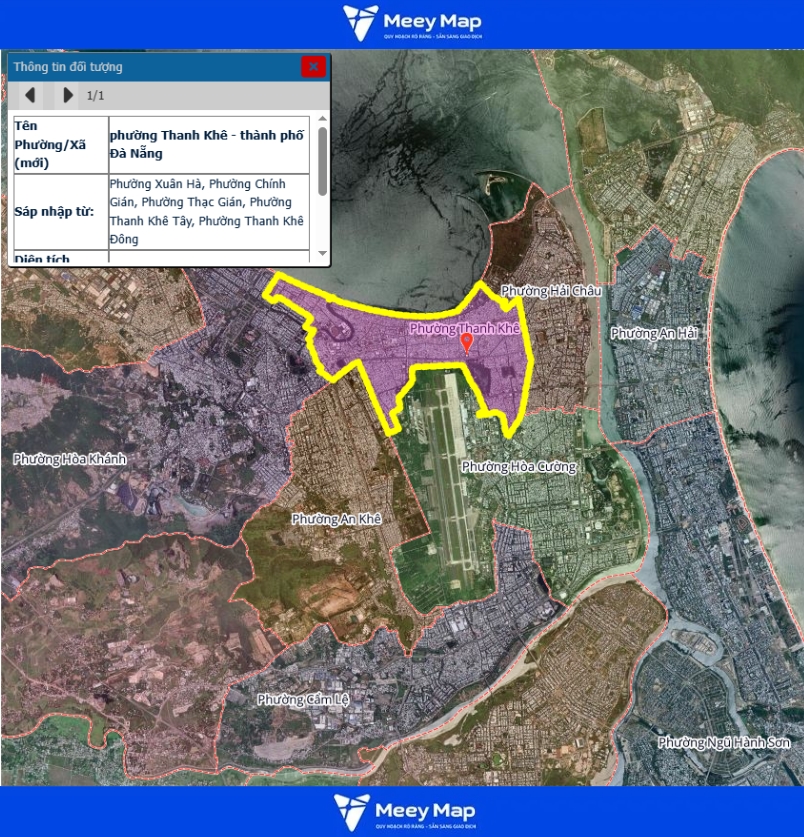Select Phường Hòa Khánh on the map
Image resolution: width=804 pixels, height=837 pixels.
pyautogui.click(x=70, y=459)
